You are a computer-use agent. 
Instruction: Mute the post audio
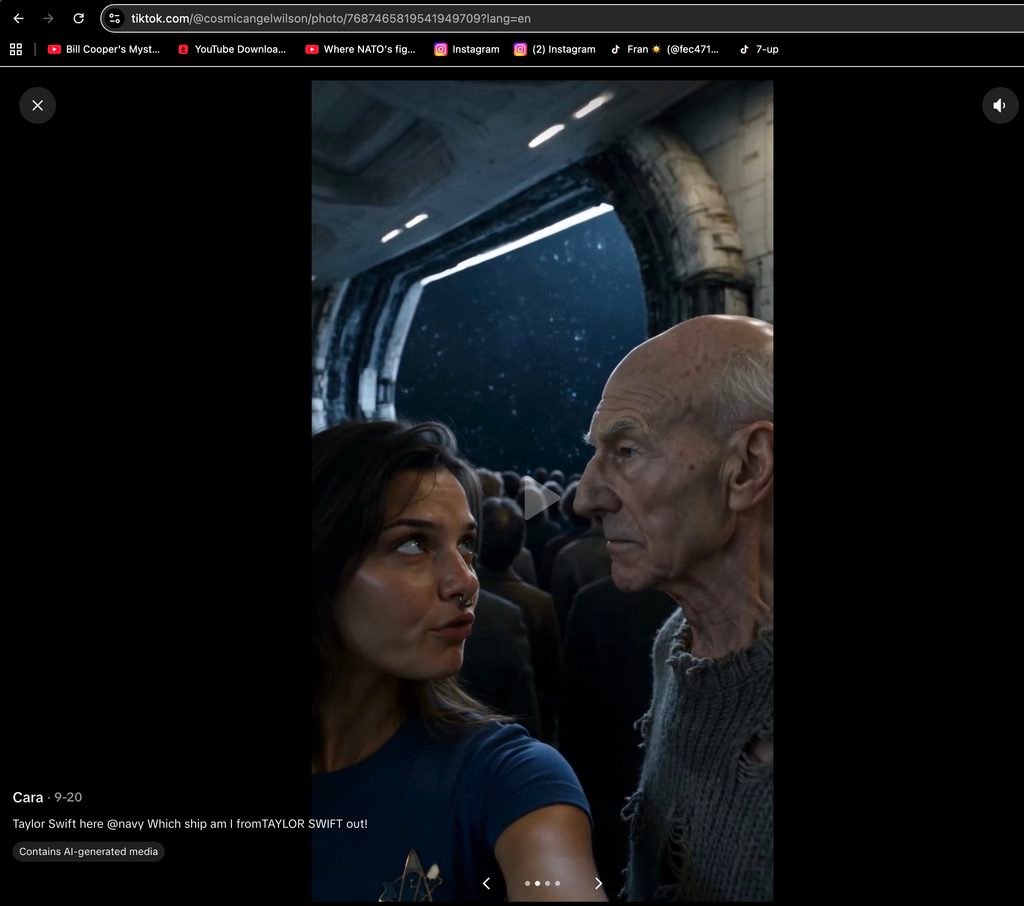(1000, 105)
